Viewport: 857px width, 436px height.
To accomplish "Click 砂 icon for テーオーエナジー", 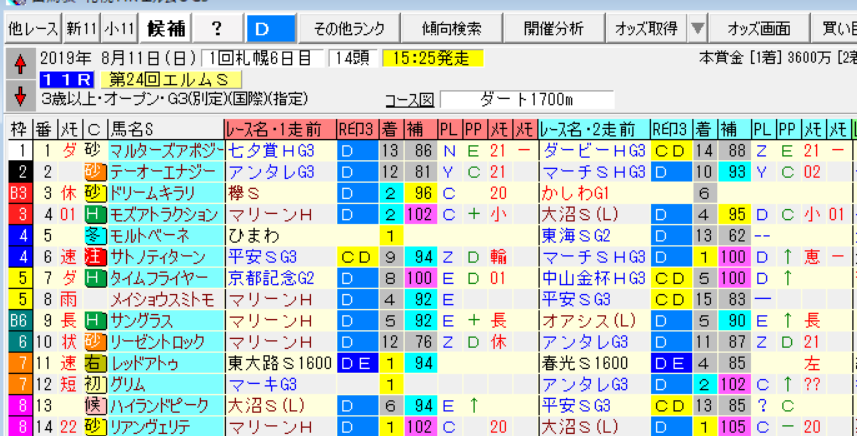I will tap(95, 173).
